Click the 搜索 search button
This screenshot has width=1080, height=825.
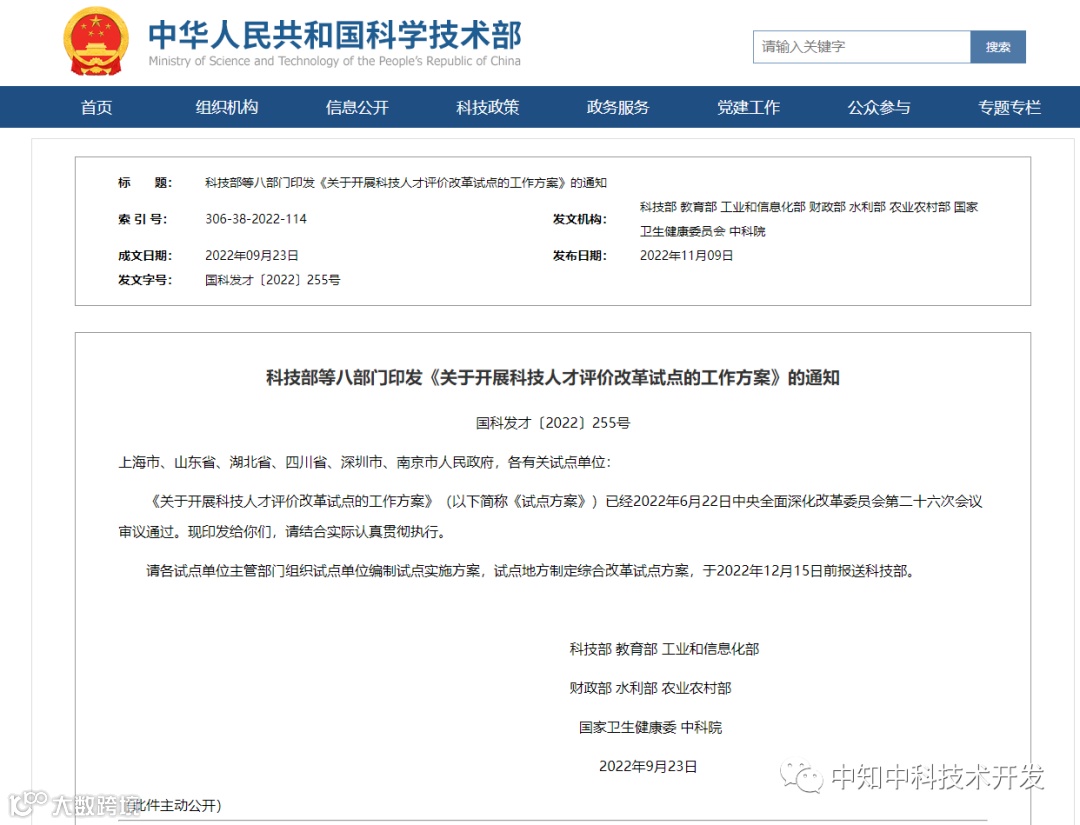998,47
